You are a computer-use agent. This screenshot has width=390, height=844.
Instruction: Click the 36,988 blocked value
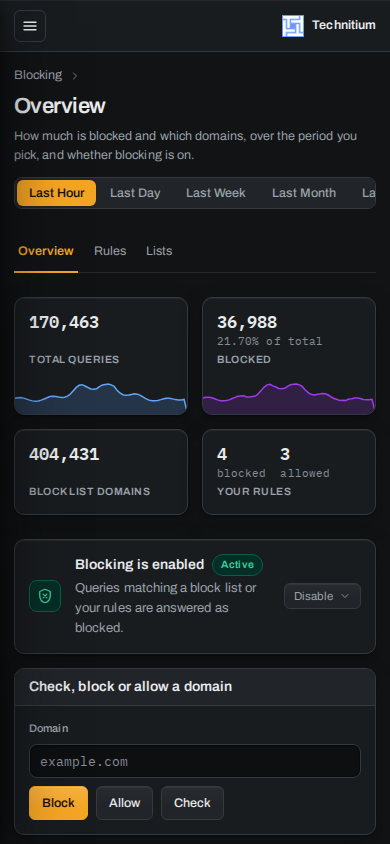coord(247,322)
